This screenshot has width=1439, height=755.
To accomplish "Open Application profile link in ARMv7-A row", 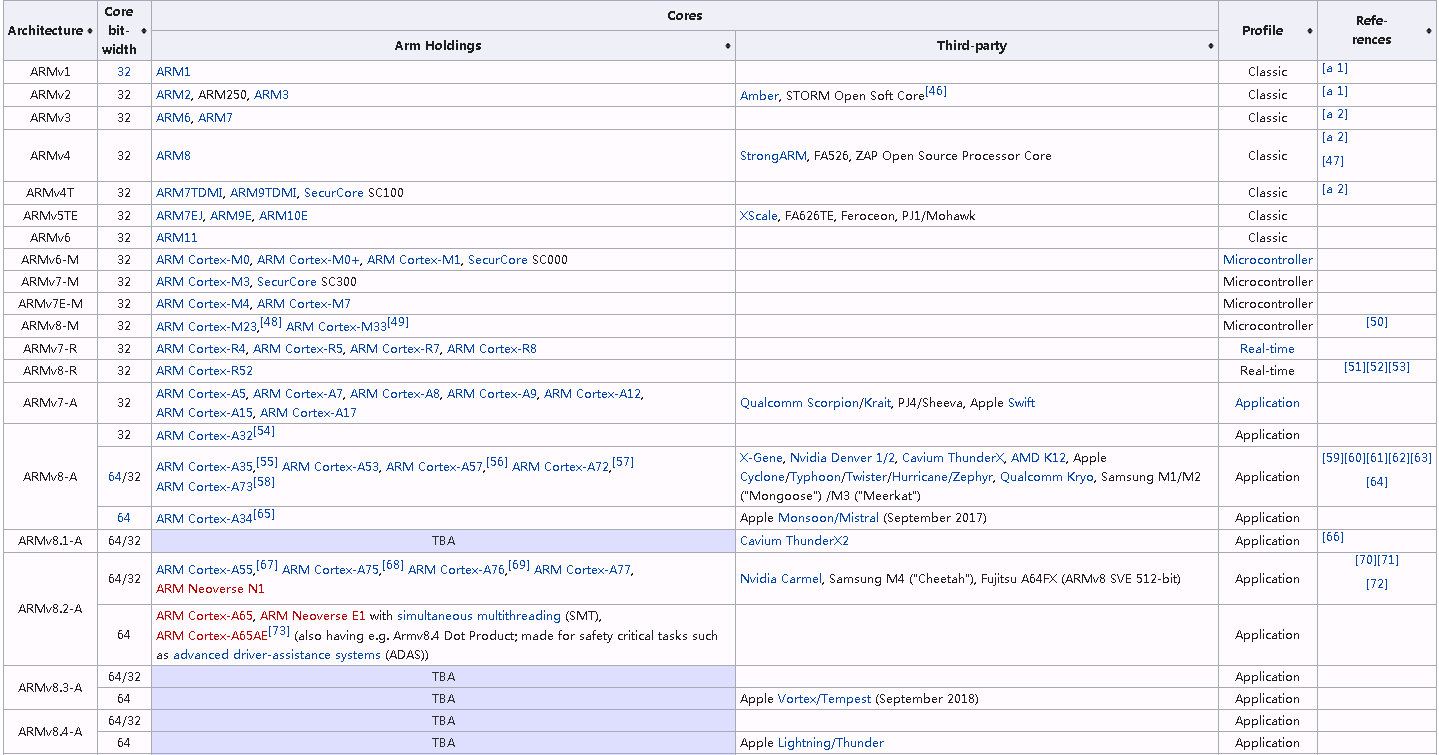I will point(1267,403).
